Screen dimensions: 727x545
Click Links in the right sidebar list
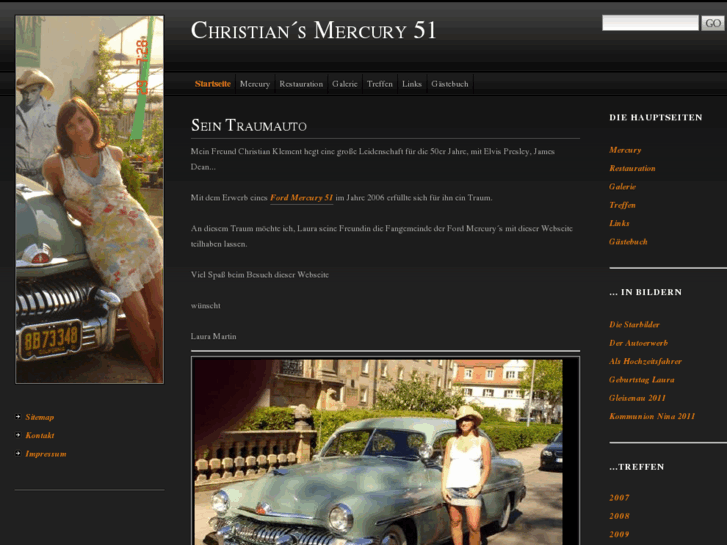pos(619,223)
